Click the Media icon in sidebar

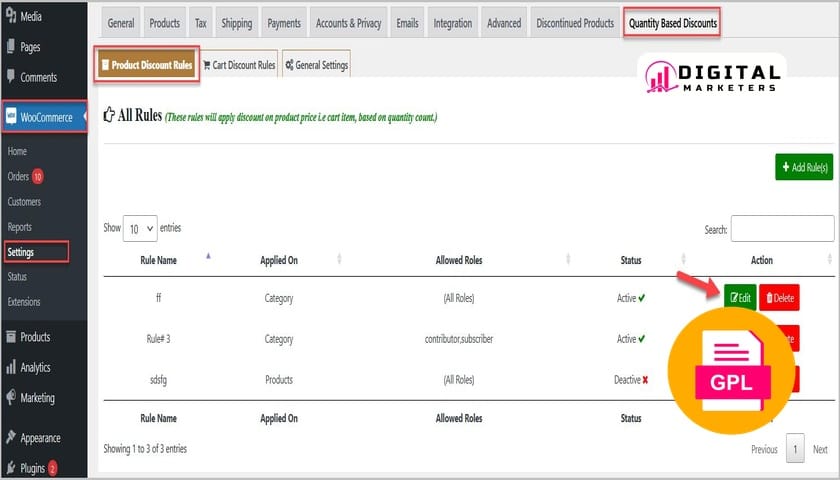tap(10, 17)
